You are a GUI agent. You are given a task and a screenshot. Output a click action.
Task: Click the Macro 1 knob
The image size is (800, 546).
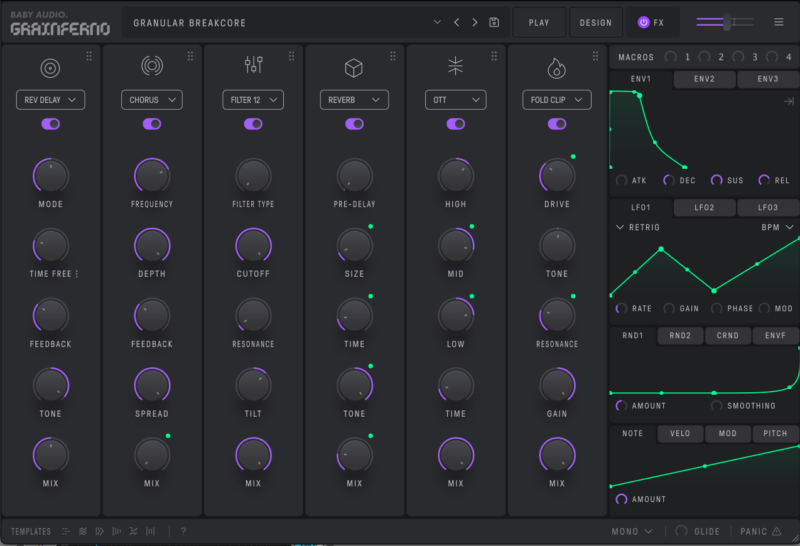pyautogui.click(x=670, y=57)
